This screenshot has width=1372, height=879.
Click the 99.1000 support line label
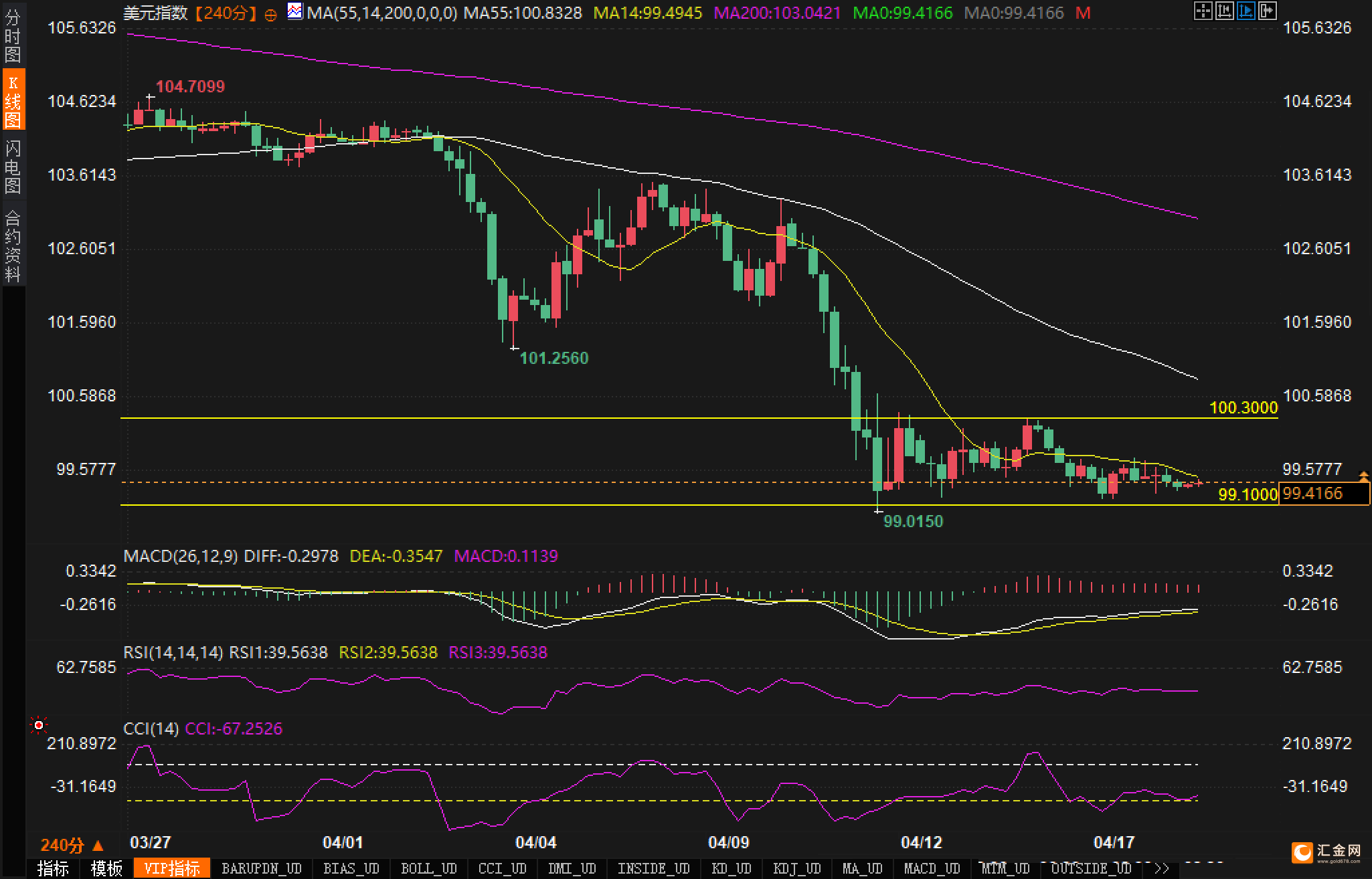[x=1248, y=494]
